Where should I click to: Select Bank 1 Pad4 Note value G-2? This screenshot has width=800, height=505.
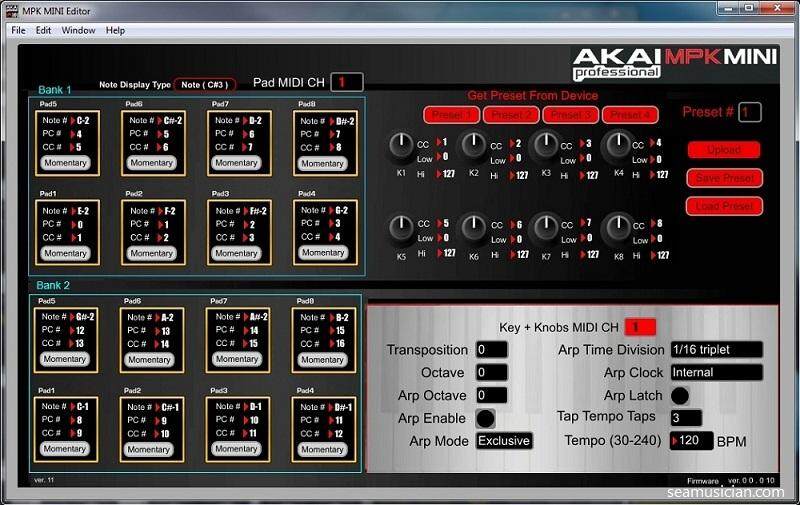tap(341, 210)
